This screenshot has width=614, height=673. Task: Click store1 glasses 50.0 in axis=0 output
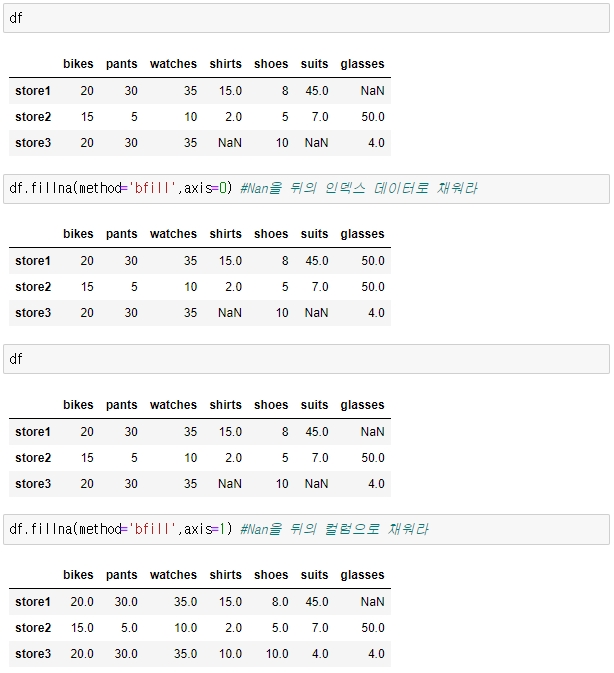point(373,261)
